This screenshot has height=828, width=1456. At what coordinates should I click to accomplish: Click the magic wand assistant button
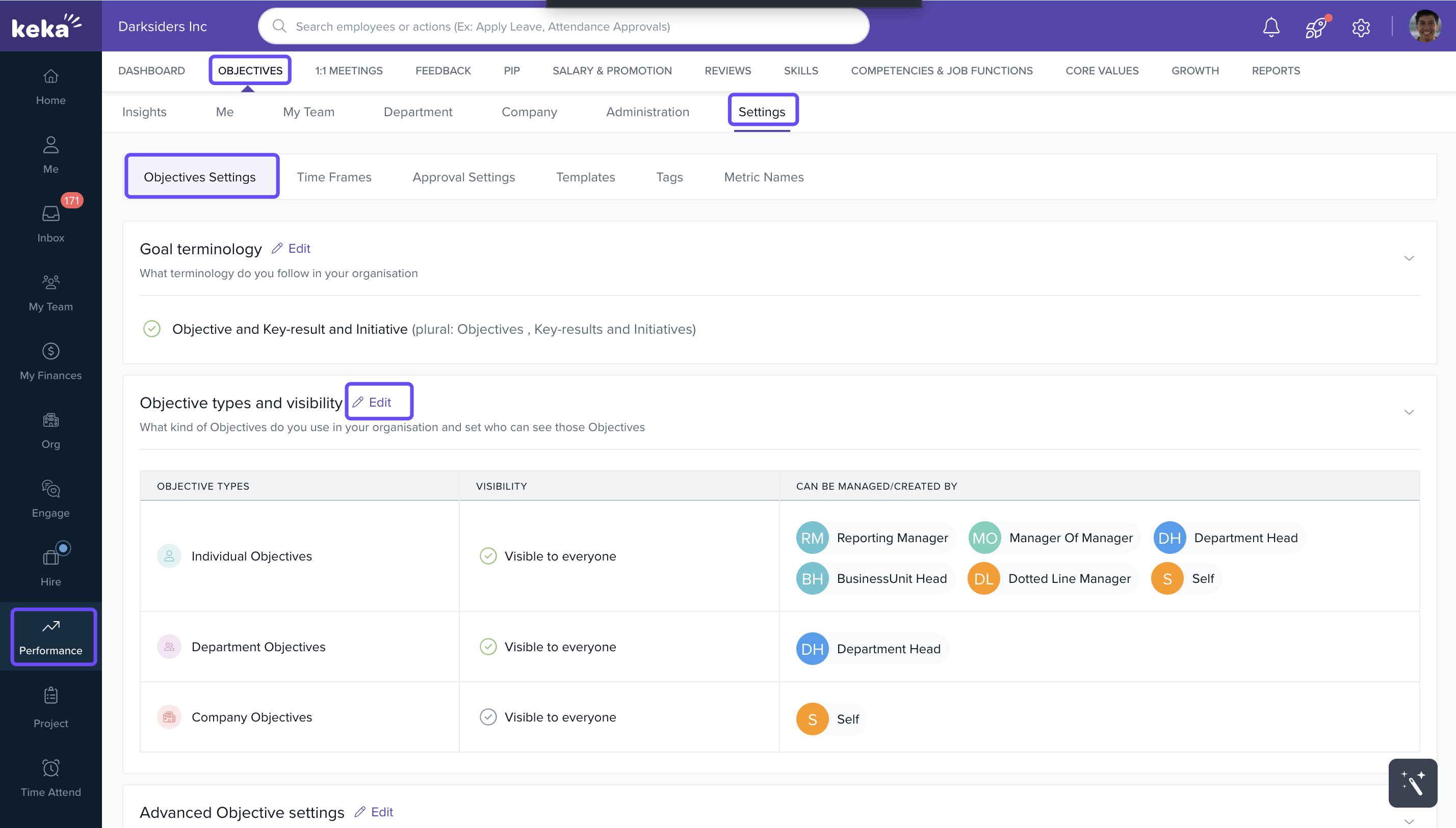coord(1412,783)
